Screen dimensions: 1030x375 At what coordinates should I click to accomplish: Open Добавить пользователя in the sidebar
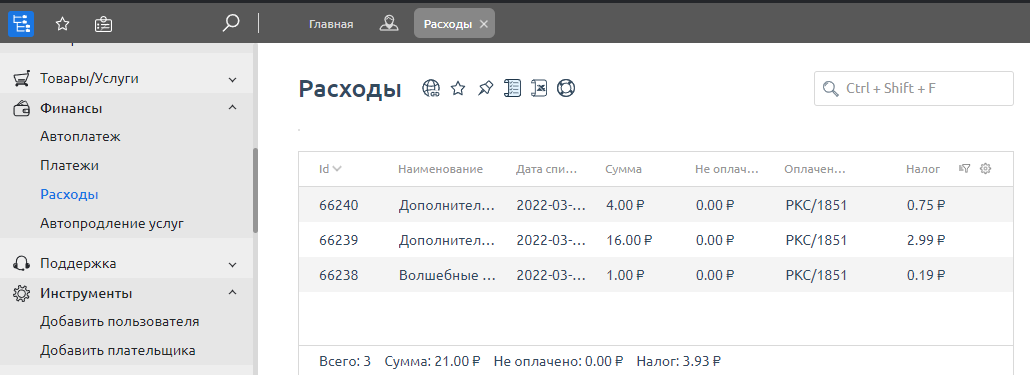120,322
